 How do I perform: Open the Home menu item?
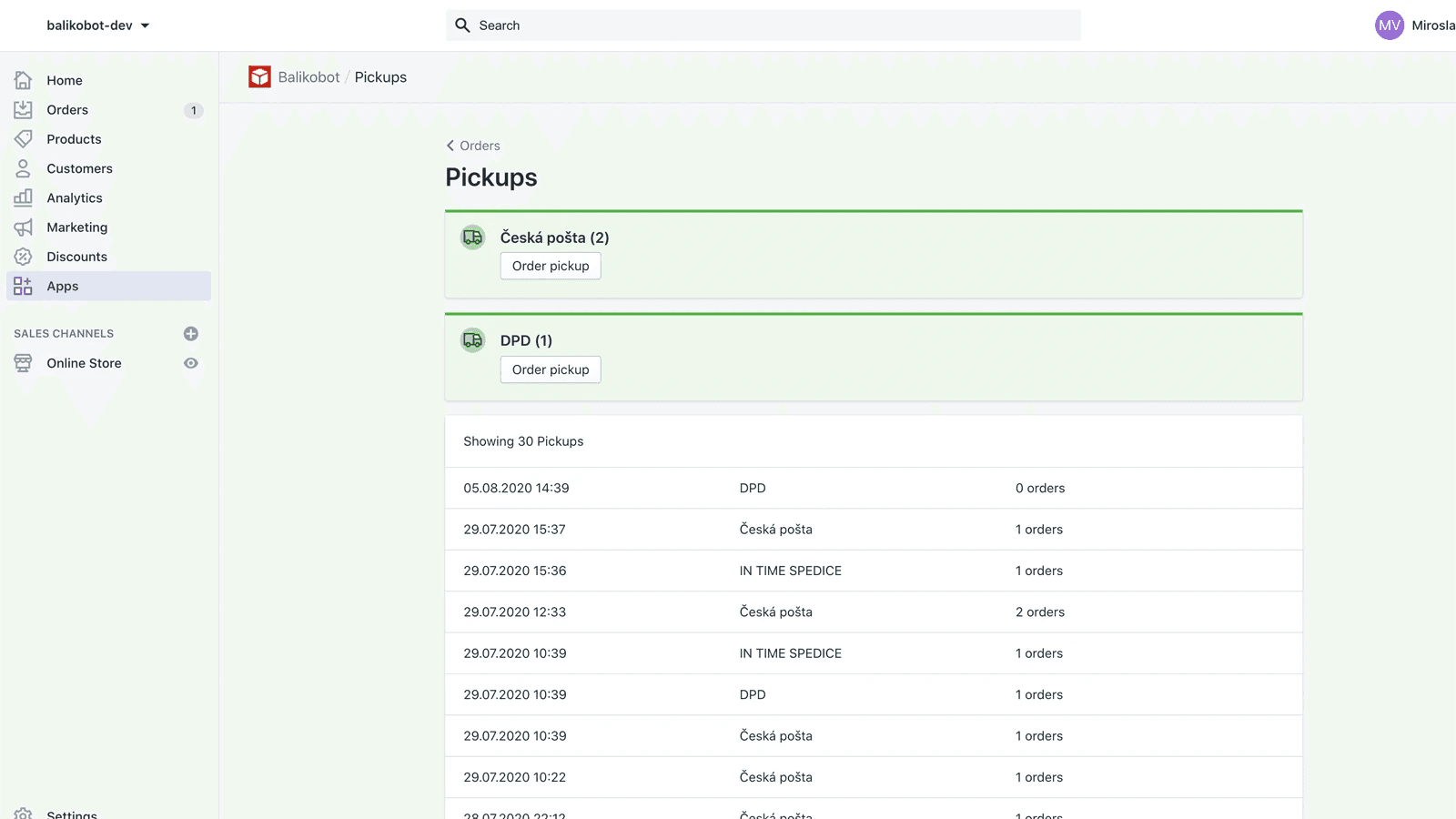click(64, 80)
